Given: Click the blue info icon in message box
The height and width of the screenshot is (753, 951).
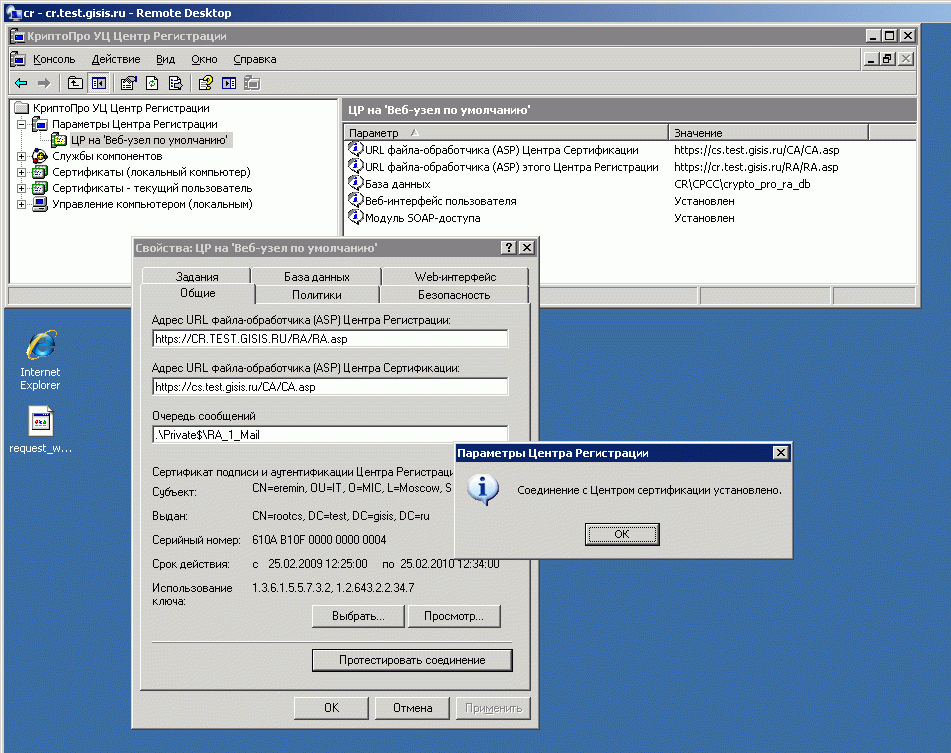Looking at the screenshot, I should [x=483, y=490].
